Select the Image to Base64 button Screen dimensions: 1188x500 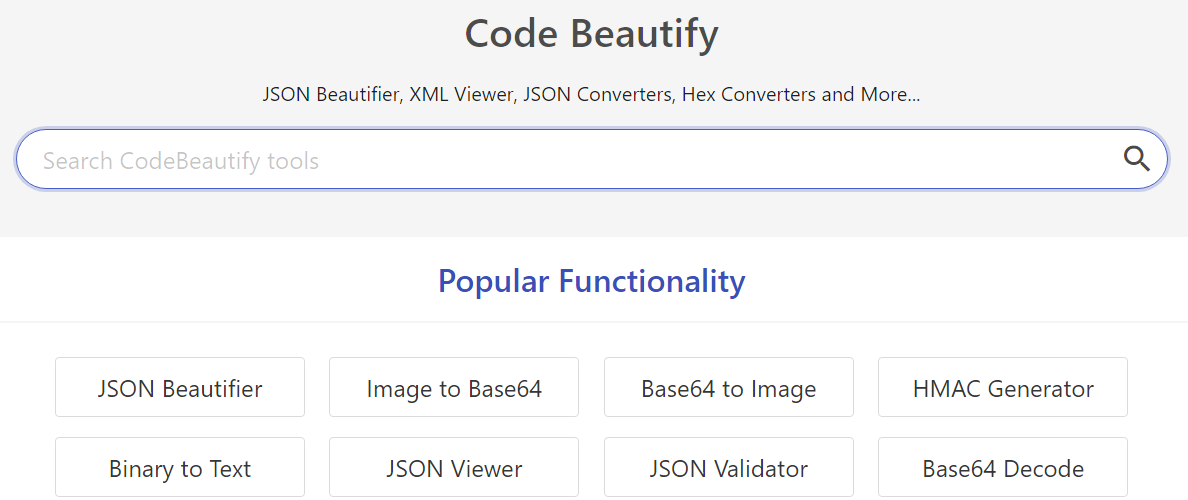pyautogui.click(x=454, y=388)
